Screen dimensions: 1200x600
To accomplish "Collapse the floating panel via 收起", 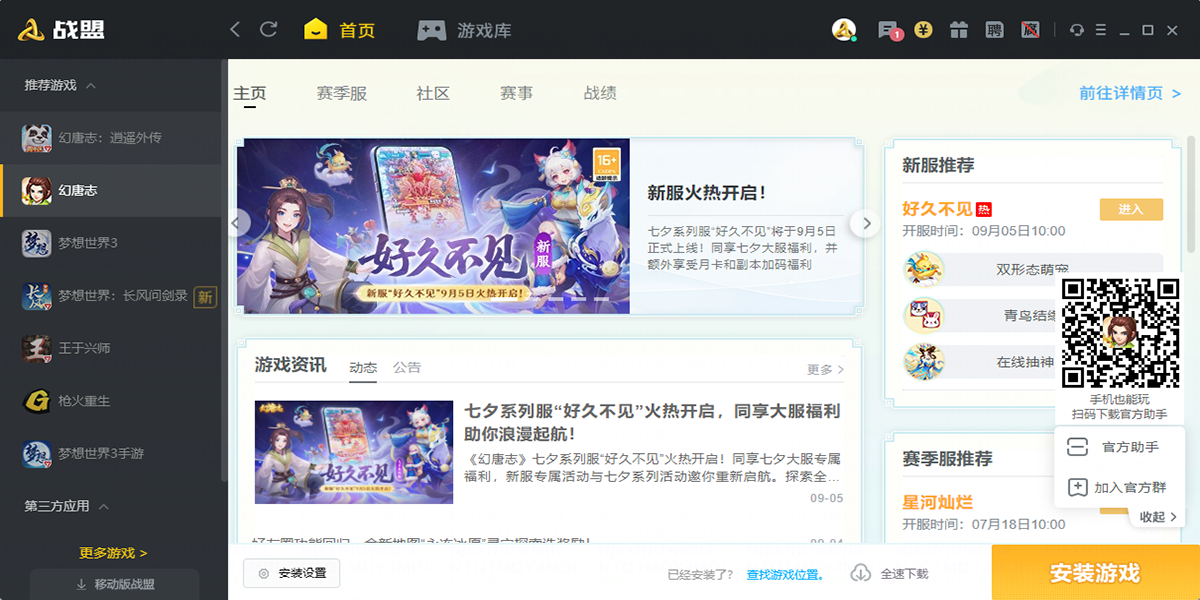I will coord(1159,517).
